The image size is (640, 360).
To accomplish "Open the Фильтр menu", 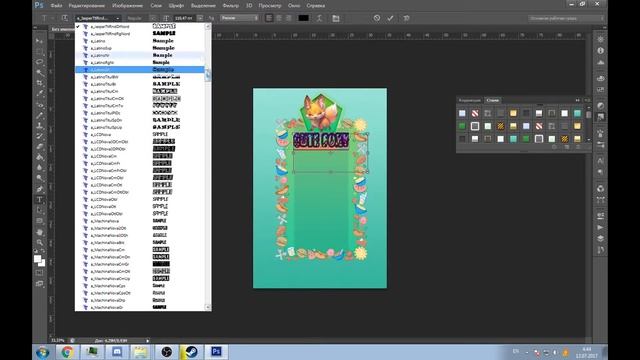I will pos(231,6).
